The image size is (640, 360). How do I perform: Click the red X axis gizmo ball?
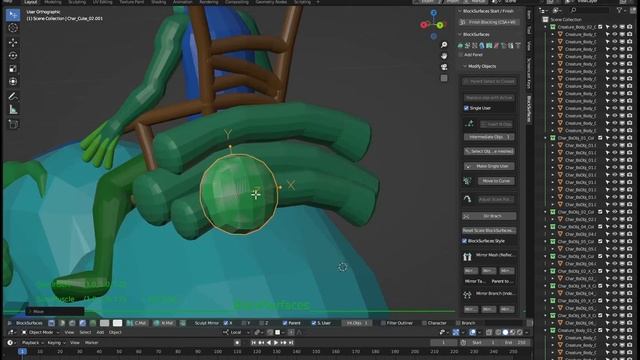pyautogui.click(x=424, y=25)
